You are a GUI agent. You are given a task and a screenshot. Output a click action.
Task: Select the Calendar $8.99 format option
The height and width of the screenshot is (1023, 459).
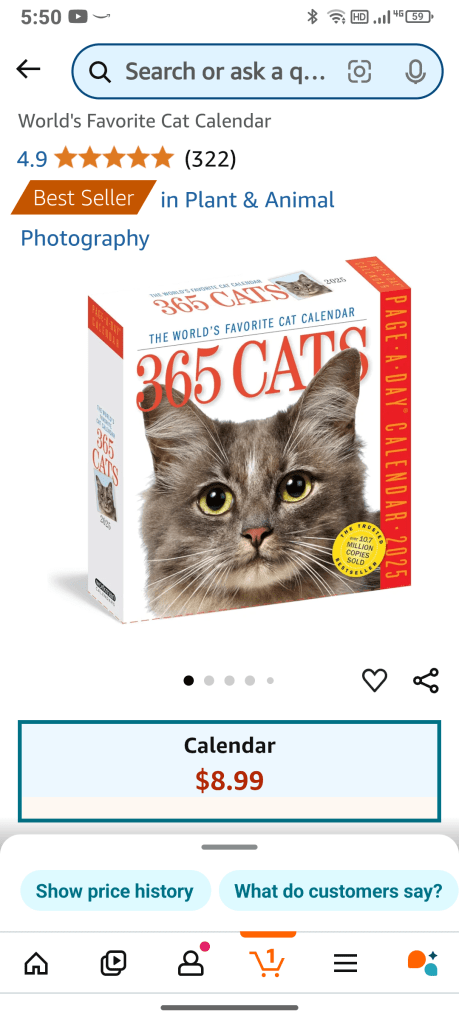tap(230, 771)
